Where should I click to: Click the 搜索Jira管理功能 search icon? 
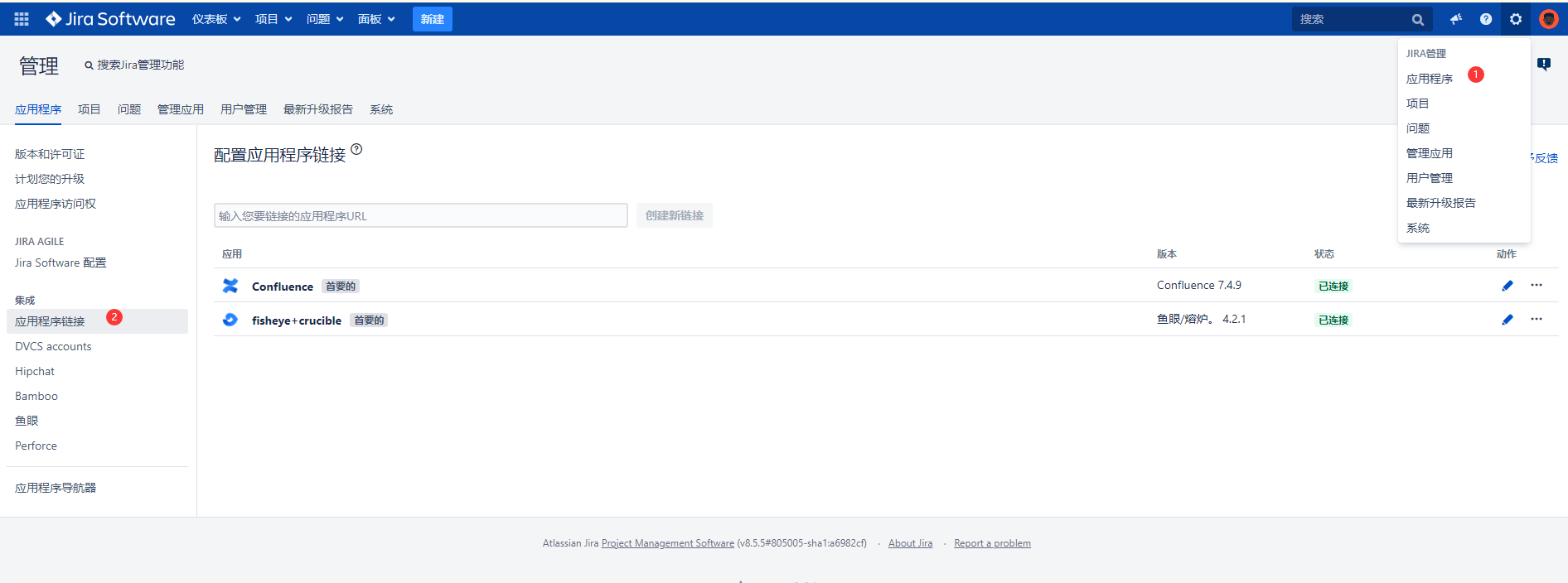(x=89, y=65)
